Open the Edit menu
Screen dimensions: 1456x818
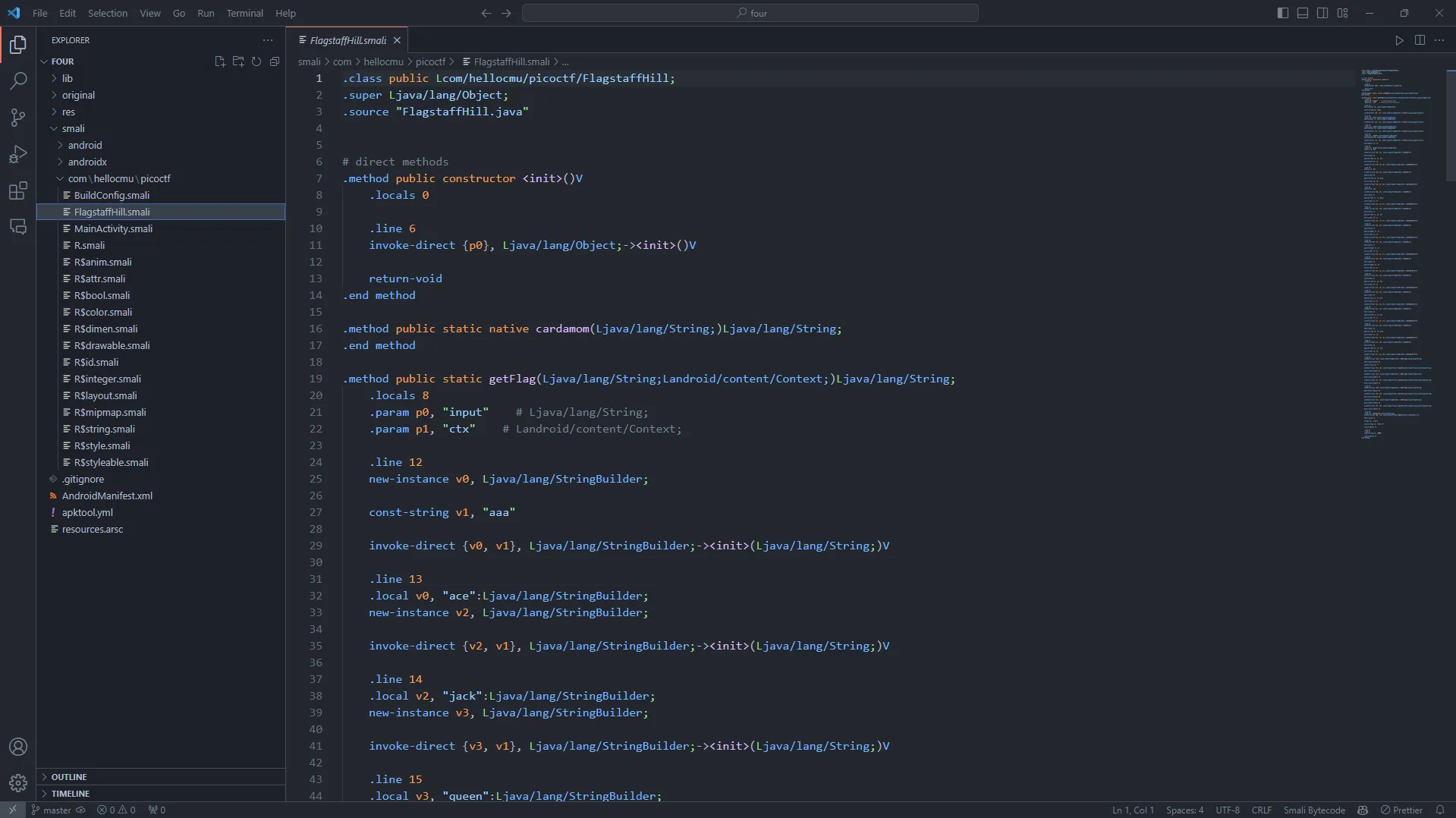click(x=68, y=13)
